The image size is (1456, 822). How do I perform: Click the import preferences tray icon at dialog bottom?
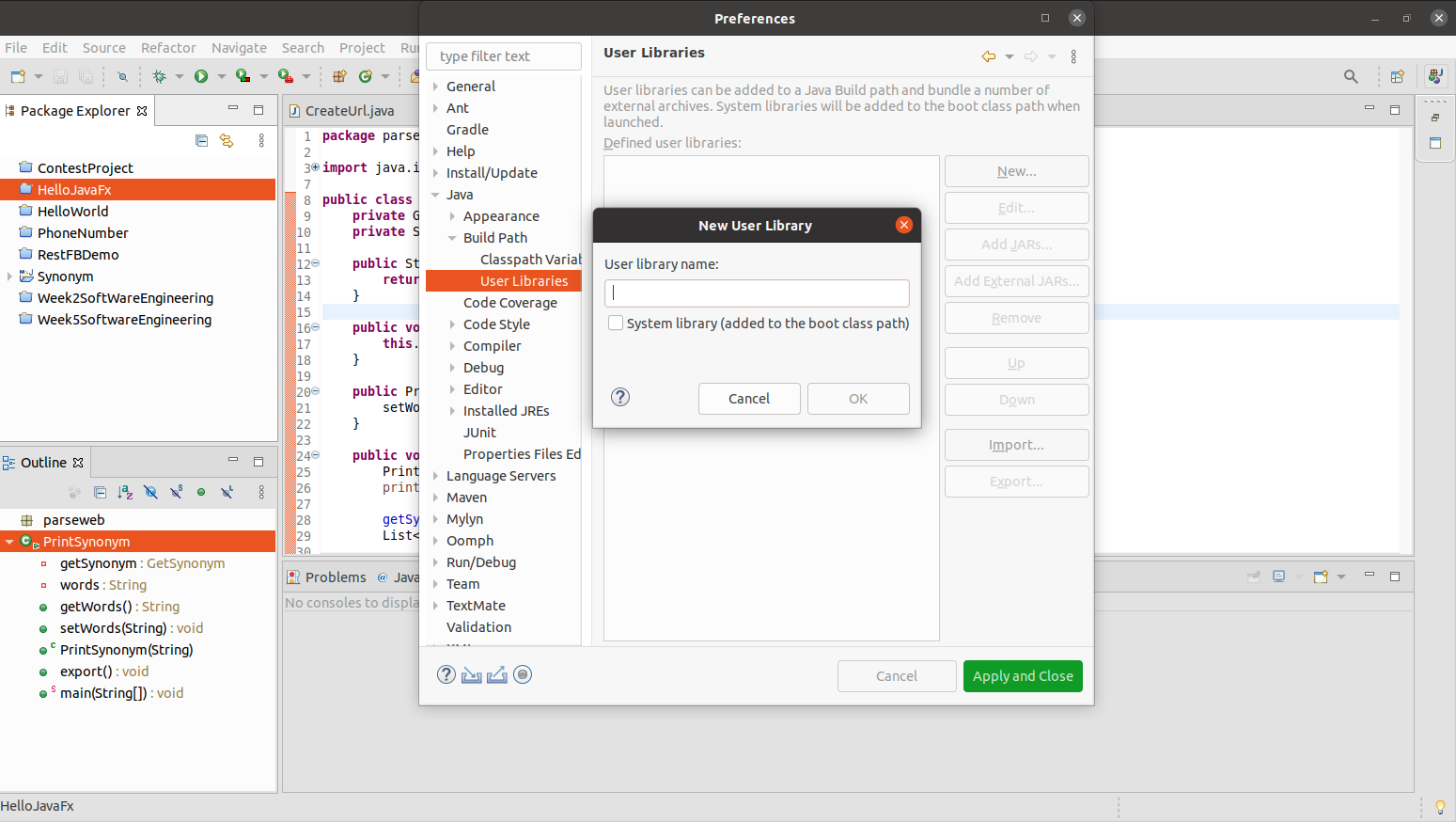(x=471, y=674)
